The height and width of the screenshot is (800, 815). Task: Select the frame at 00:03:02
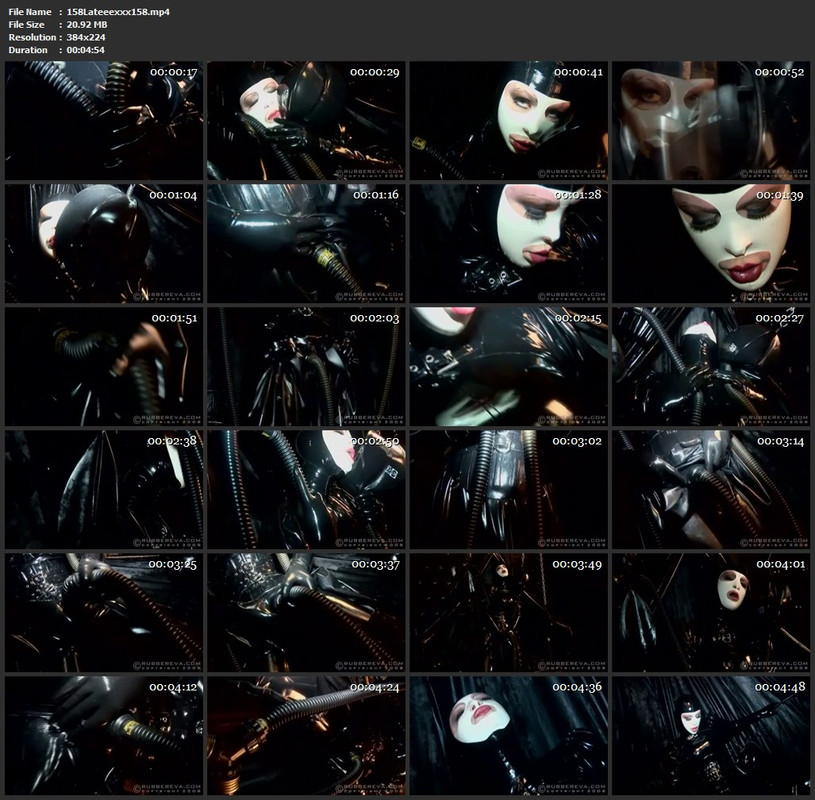(508, 489)
